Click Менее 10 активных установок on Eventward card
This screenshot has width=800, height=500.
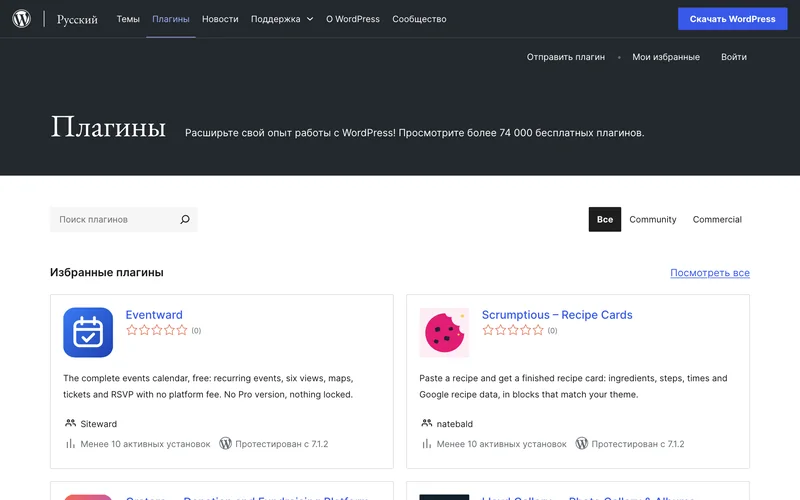[x=145, y=444]
